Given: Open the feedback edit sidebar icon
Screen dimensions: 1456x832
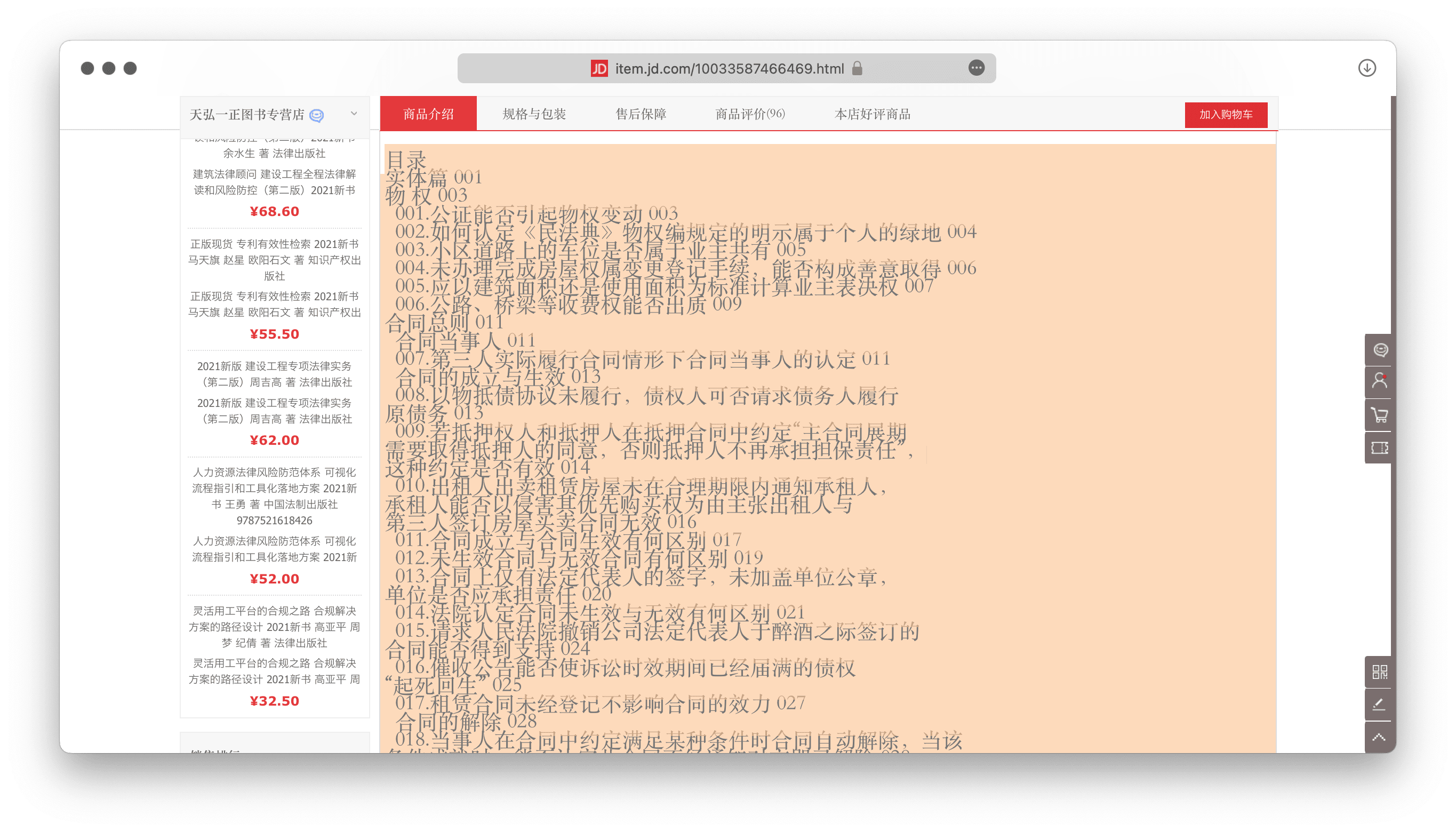Looking at the screenshot, I should [1380, 705].
